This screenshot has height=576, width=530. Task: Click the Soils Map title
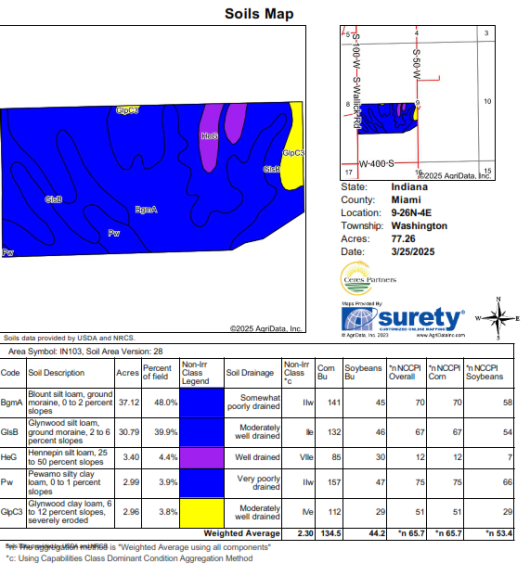coord(259,14)
